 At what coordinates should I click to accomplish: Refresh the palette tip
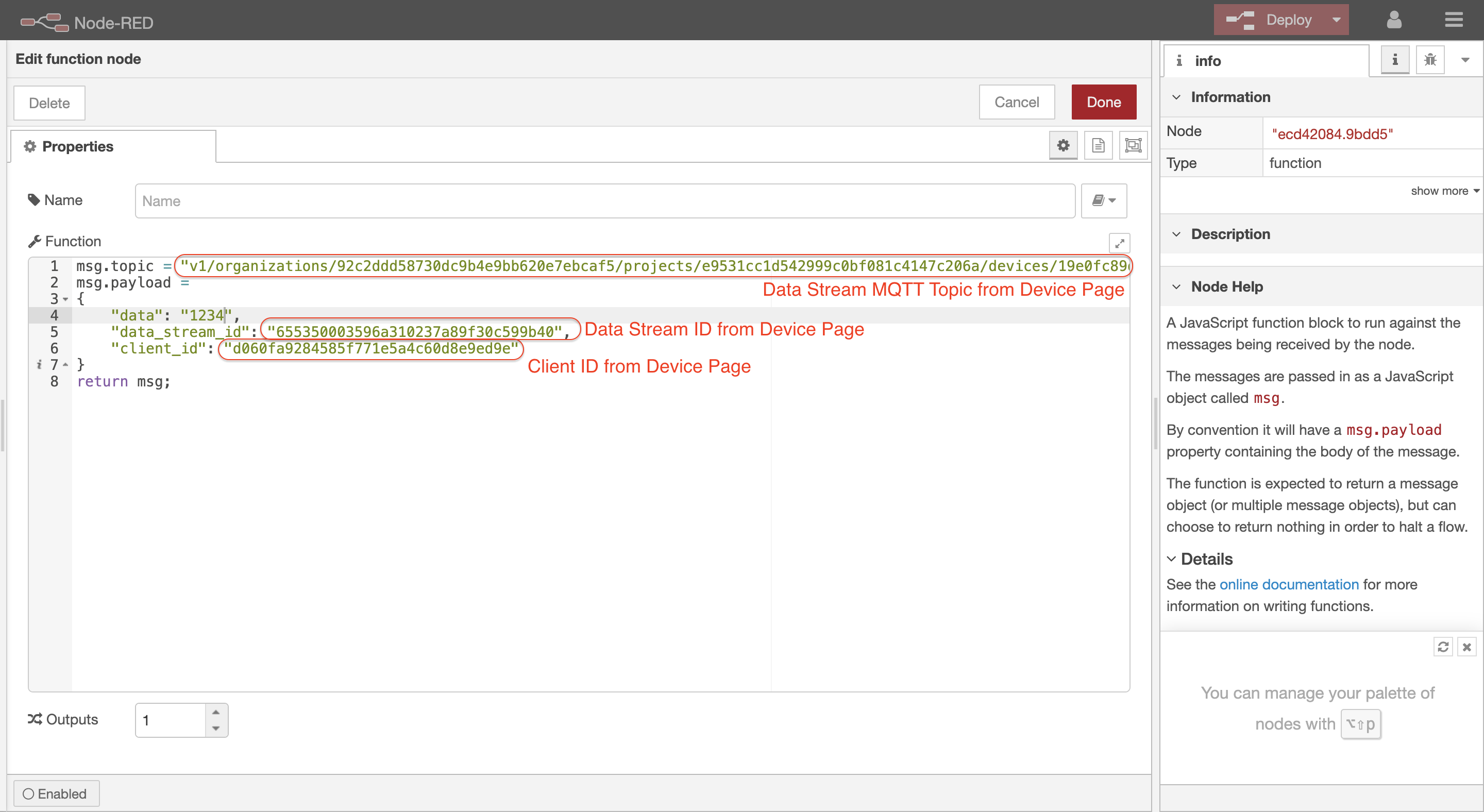[x=1443, y=647]
